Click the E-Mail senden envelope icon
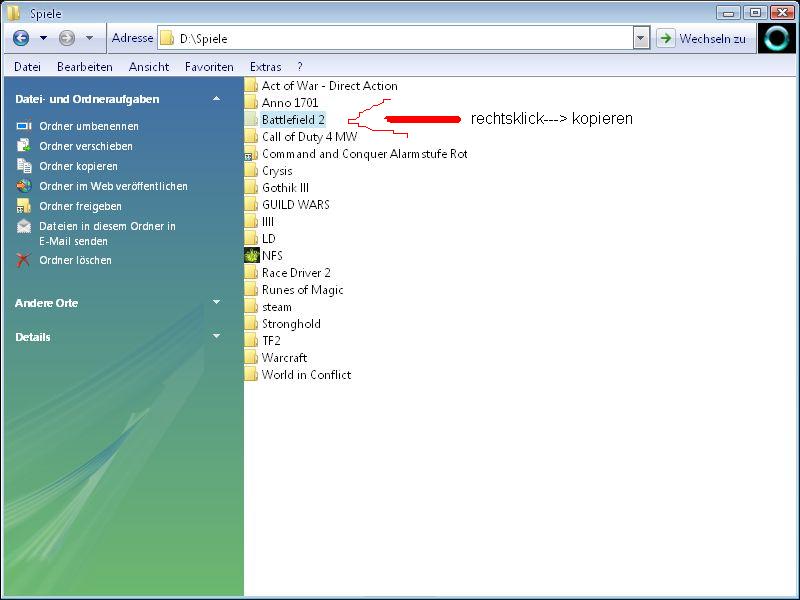Screen dimensions: 800x600 [x=23, y=226]
